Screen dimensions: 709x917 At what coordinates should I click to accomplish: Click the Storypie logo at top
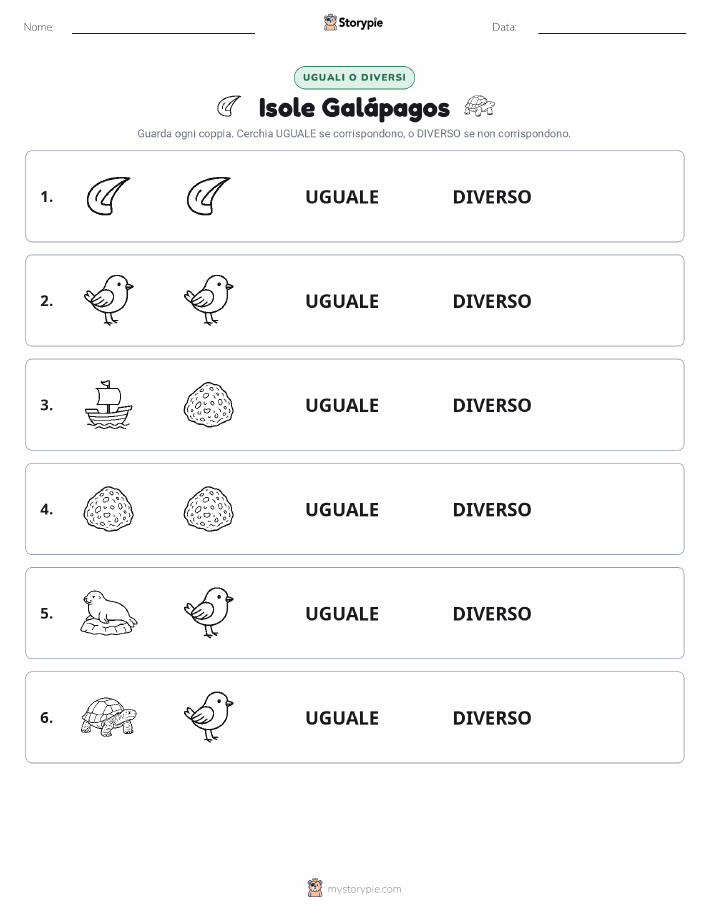point(353,23)
